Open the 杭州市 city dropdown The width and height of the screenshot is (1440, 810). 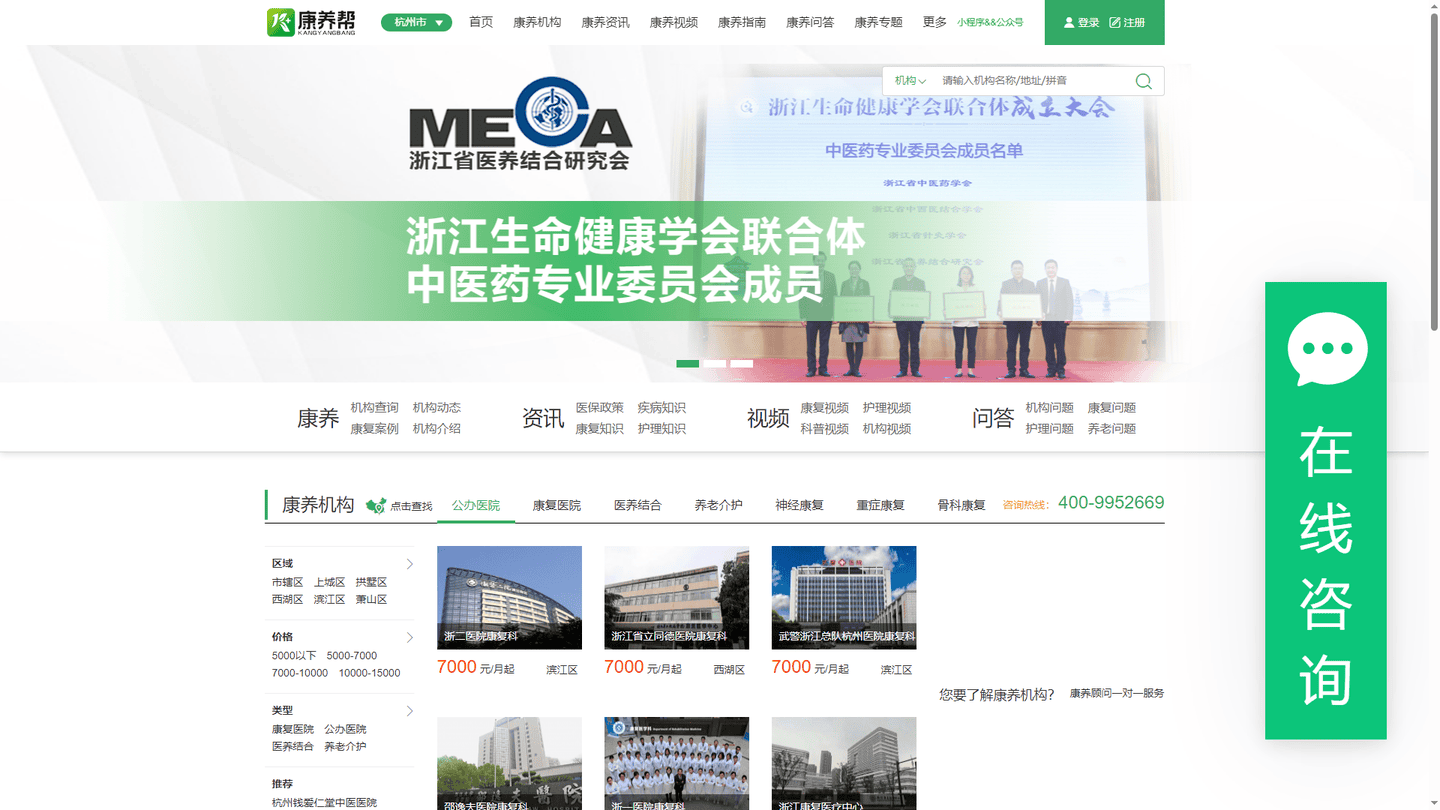[x=416, y=22]
